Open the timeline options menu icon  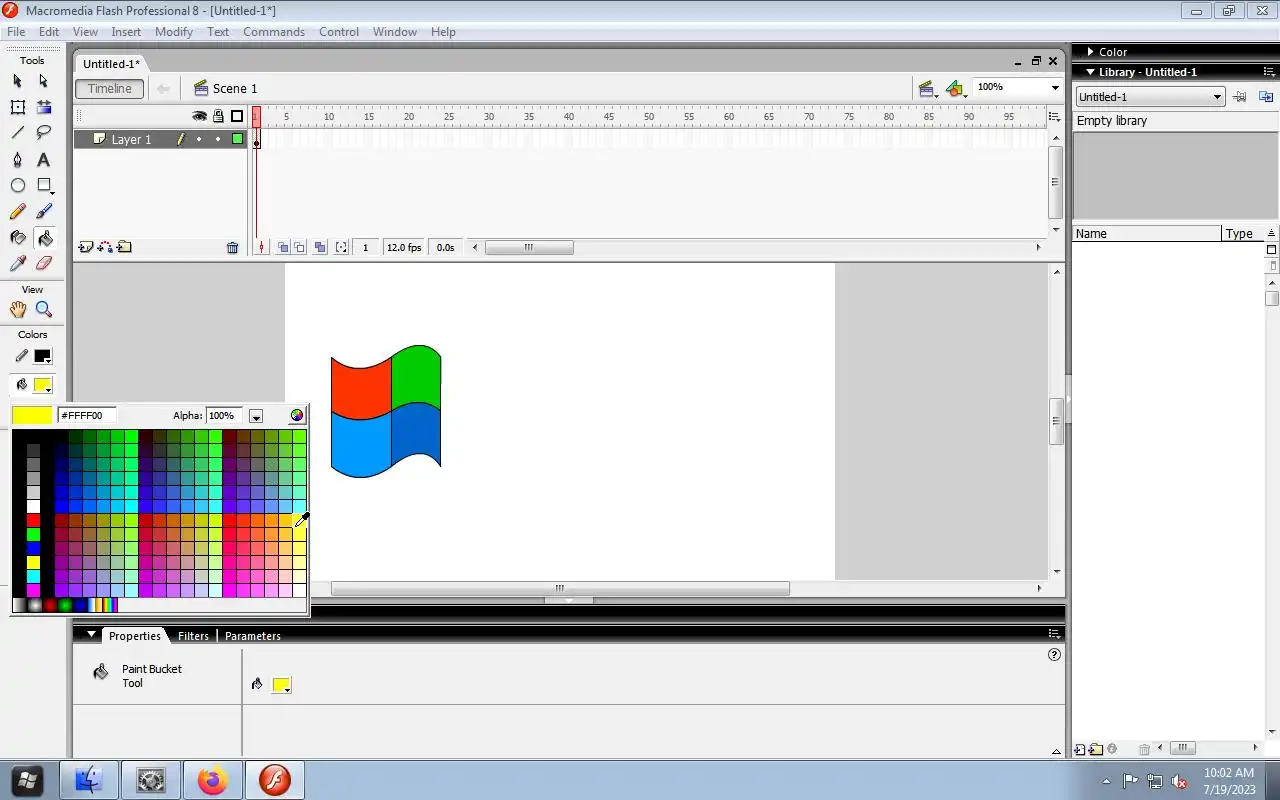1054,117
